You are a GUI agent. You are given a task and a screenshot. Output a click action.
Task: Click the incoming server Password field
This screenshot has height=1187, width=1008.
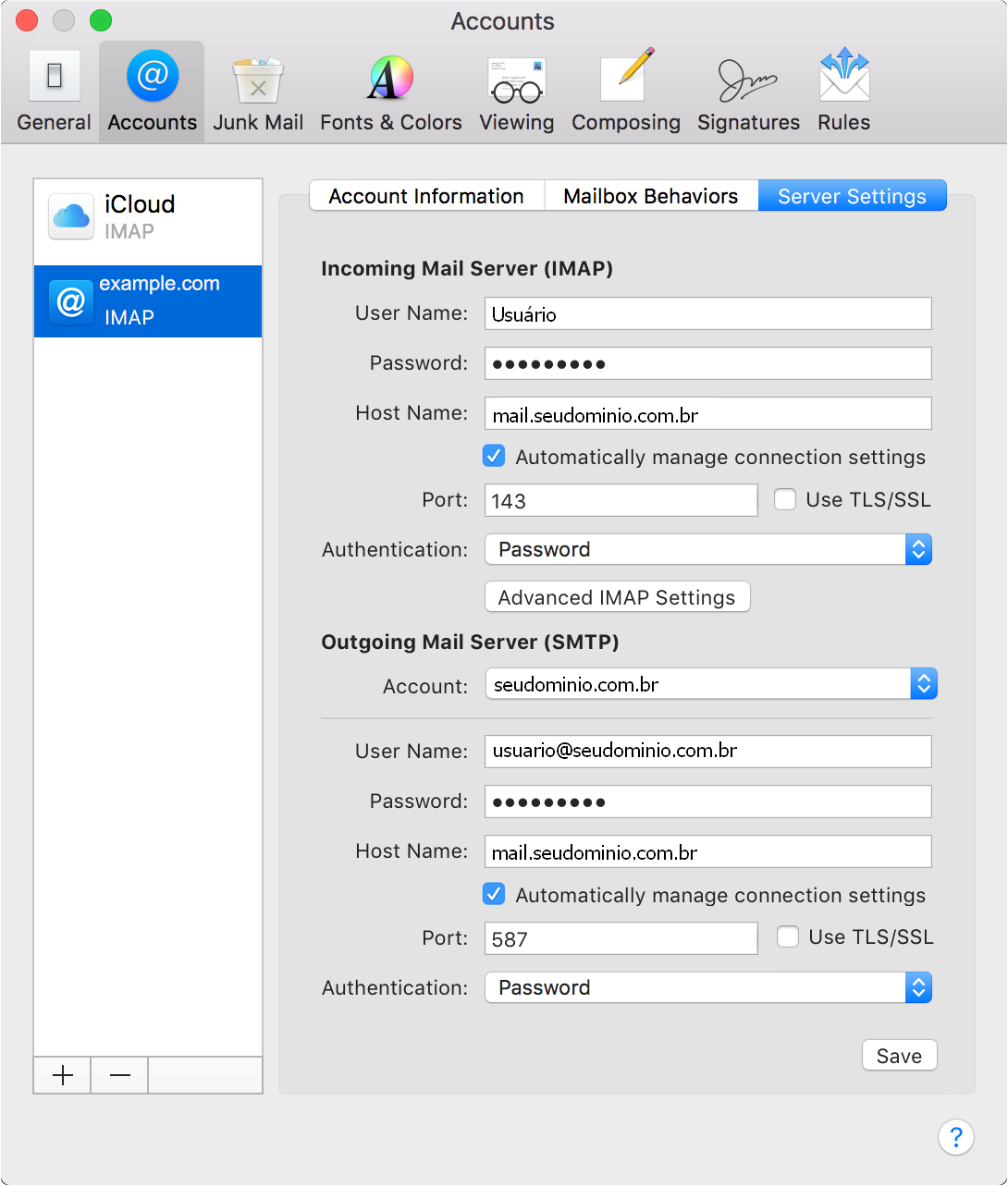708,363
